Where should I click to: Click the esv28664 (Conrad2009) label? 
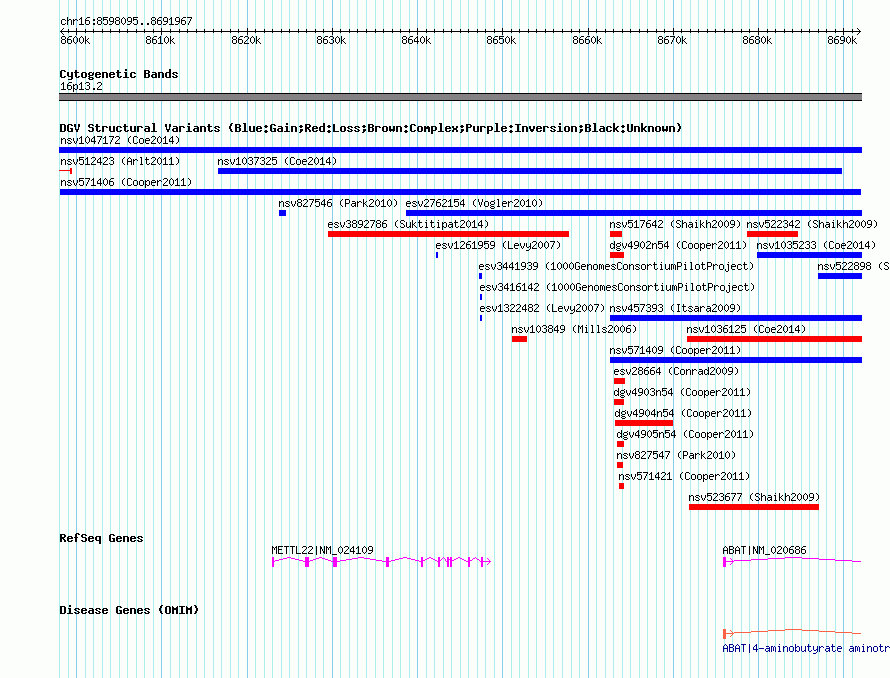[676, 371]
